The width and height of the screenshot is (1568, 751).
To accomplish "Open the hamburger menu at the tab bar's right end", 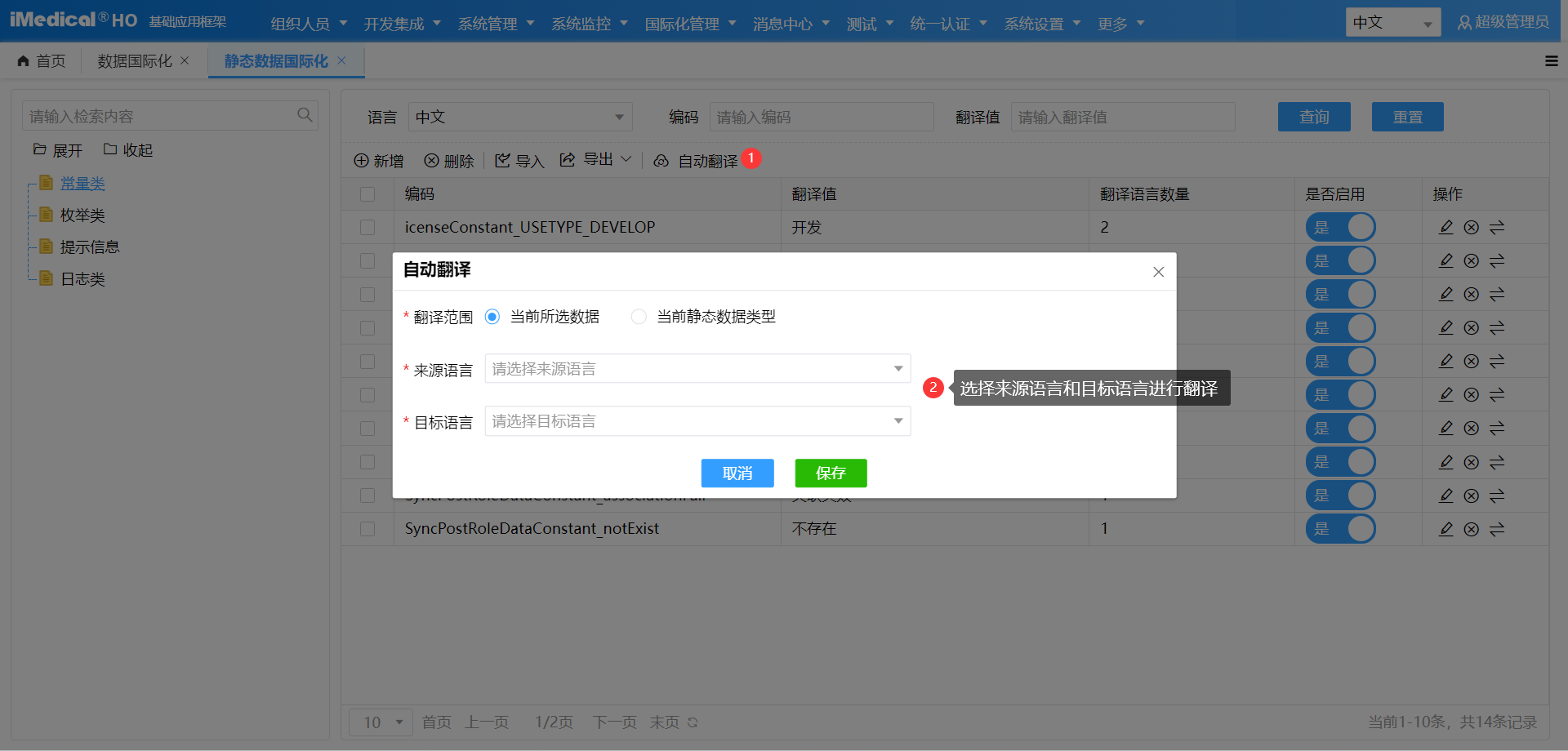I will pos(1552,61).
